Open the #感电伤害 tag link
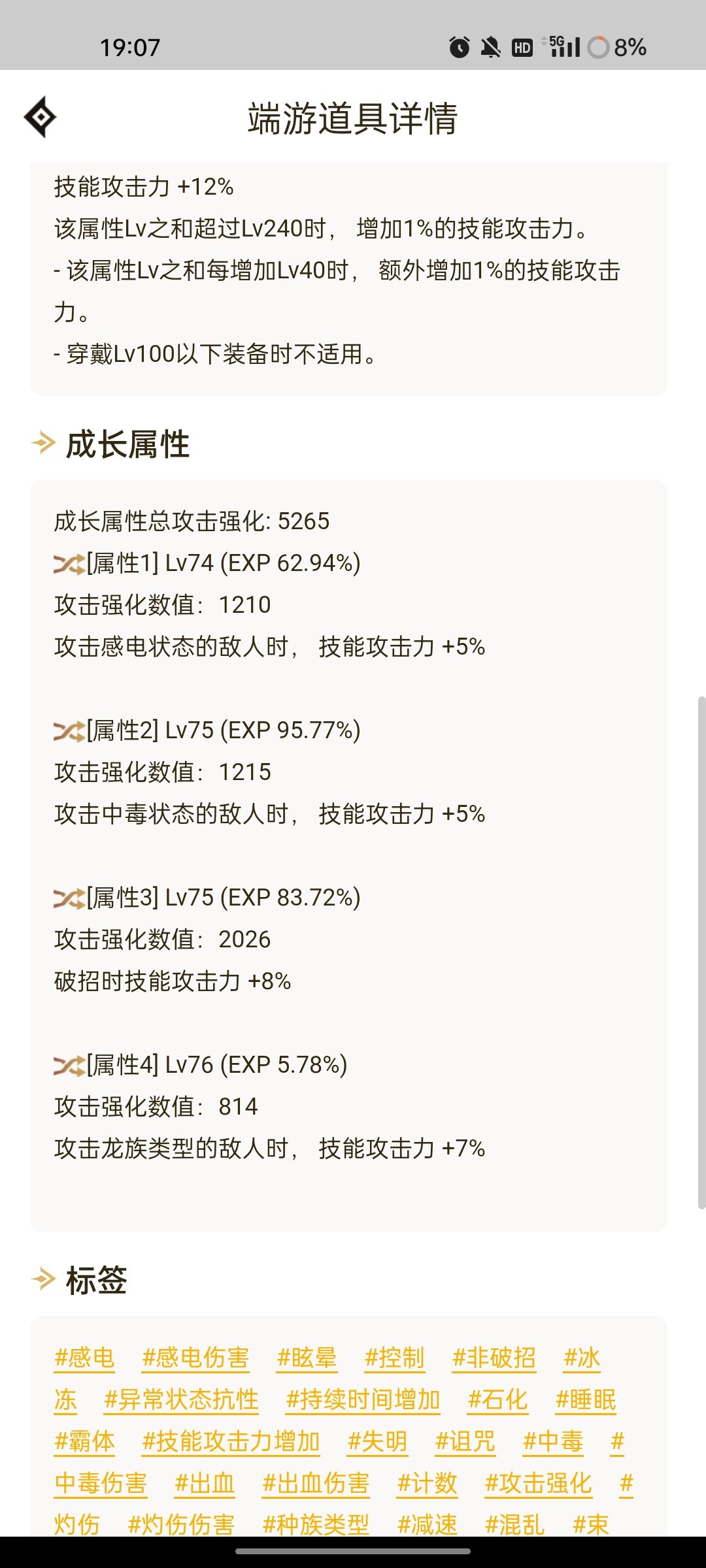Screen dimensions: 706x1568 click(x=195, y=1358)
